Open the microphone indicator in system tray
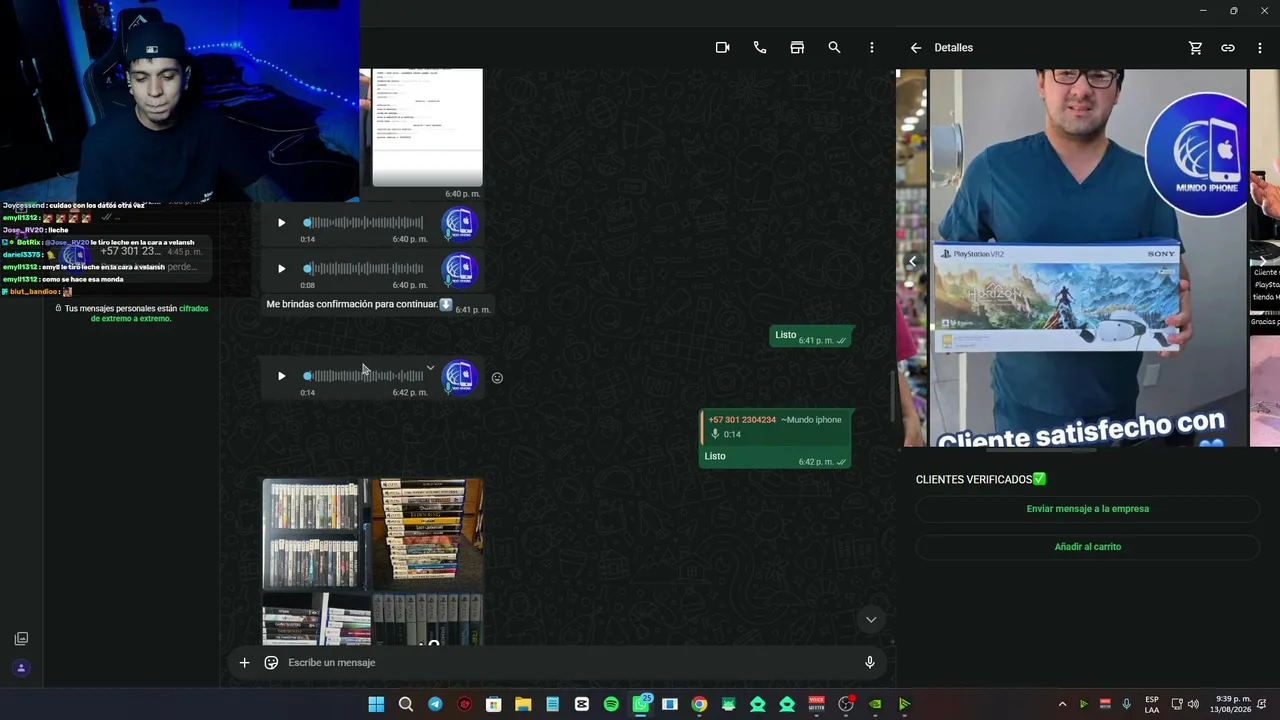1280x720 pixels. pyautogui.click(x=1127, y=705)
